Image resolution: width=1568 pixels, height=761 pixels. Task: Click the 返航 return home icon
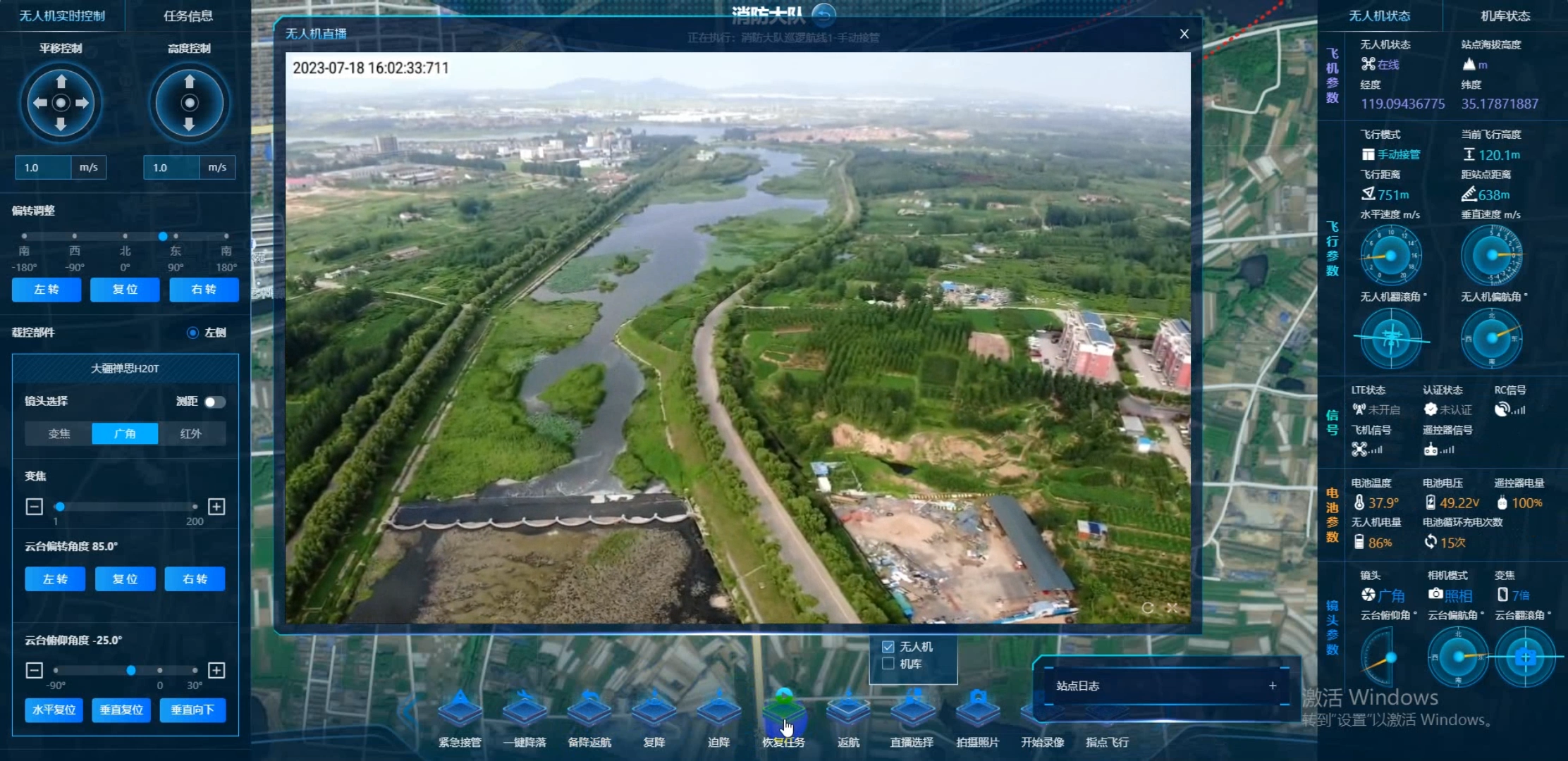(848, 709)
